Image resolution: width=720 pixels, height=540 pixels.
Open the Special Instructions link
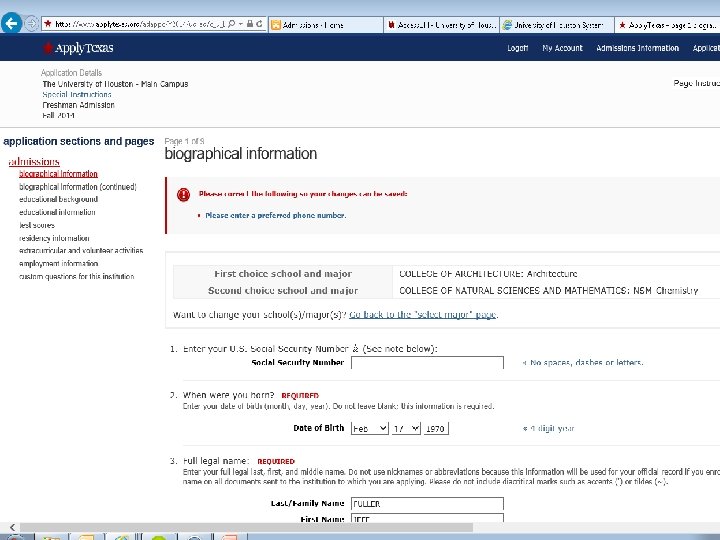[x=77, y=95]
